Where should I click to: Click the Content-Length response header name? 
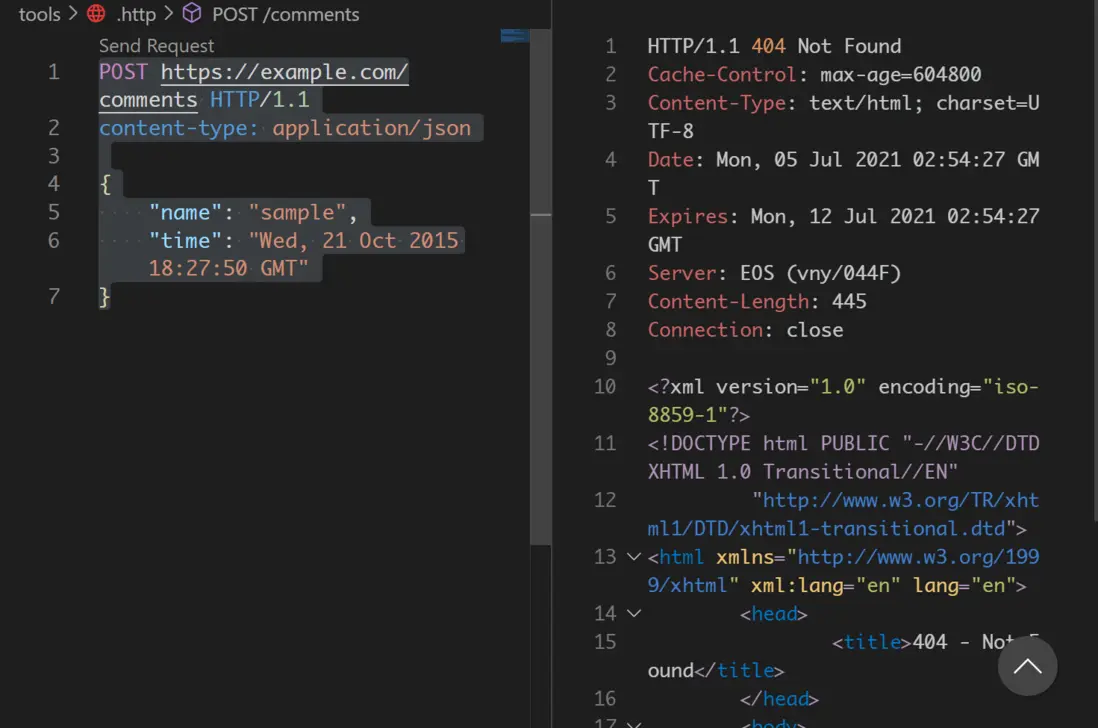(728, 302)
